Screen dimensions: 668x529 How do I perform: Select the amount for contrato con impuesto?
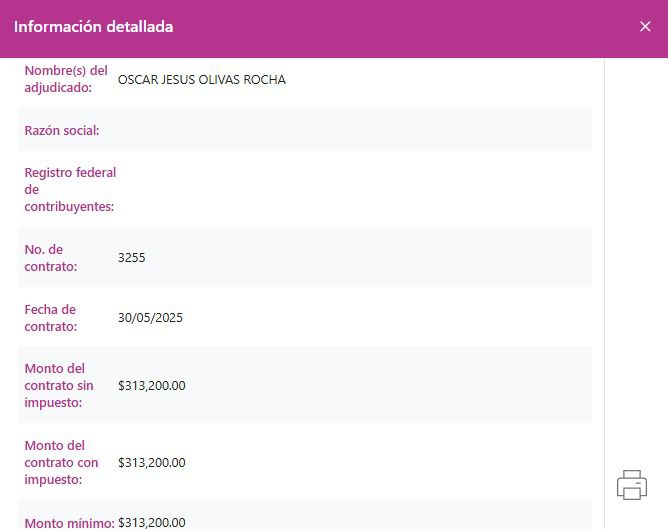click(151, 463)
